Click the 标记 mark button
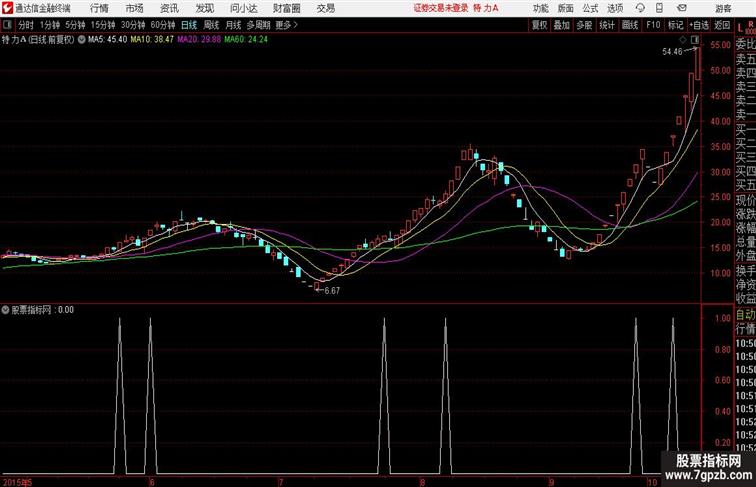Image resolution: width=756 pixels, height=487 pixels. pyautogui.click(x=675, y=25)
